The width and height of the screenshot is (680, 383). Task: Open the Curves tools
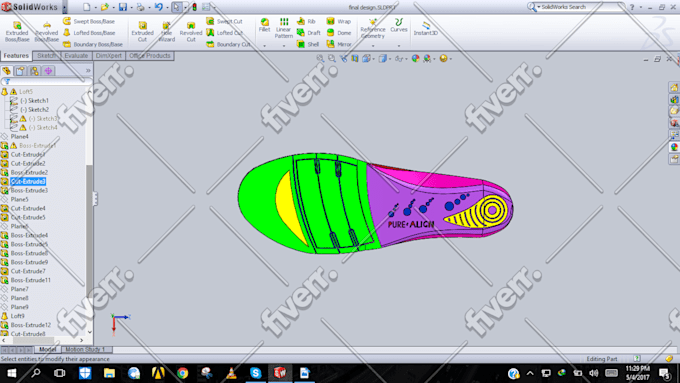pyautogui.click(x=399, y=25)
